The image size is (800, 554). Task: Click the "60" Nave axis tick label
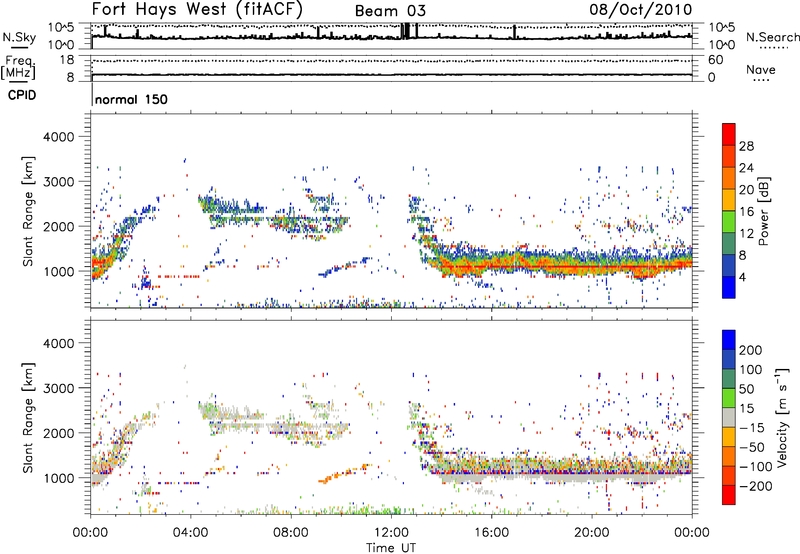click(715, 60)
